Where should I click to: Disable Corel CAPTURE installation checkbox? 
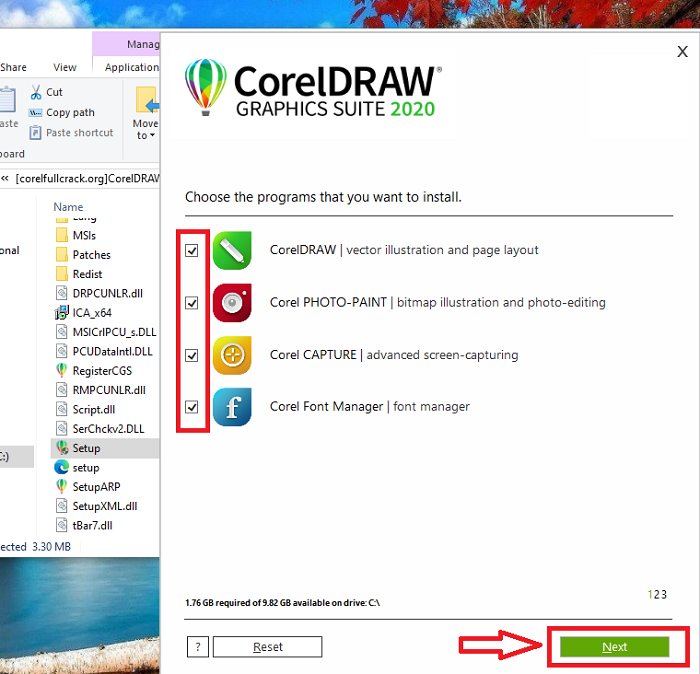point(192,355)
